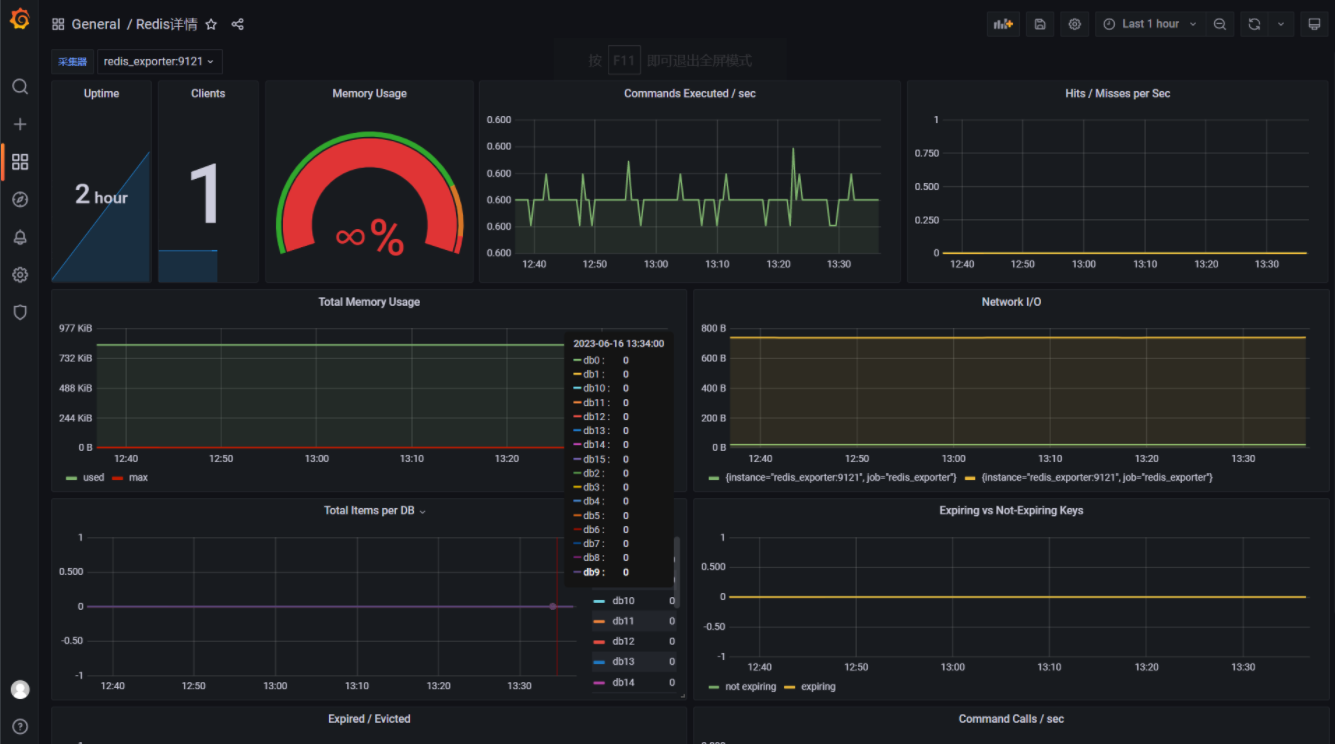Image resolution: width=1335 pixels, height=744 pixels.
Task: Click the share dashboard icon
Action: coord(237,24)
